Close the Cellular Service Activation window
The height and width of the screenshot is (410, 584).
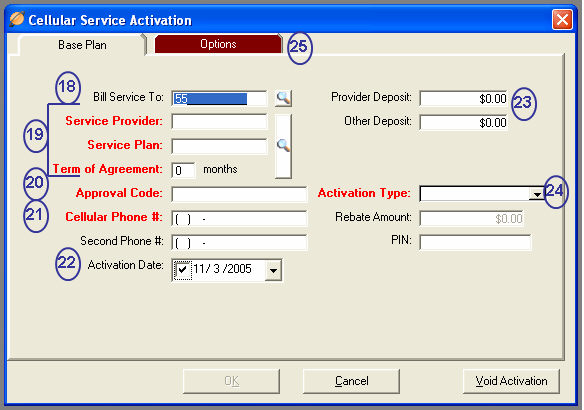tap(562, 19)
